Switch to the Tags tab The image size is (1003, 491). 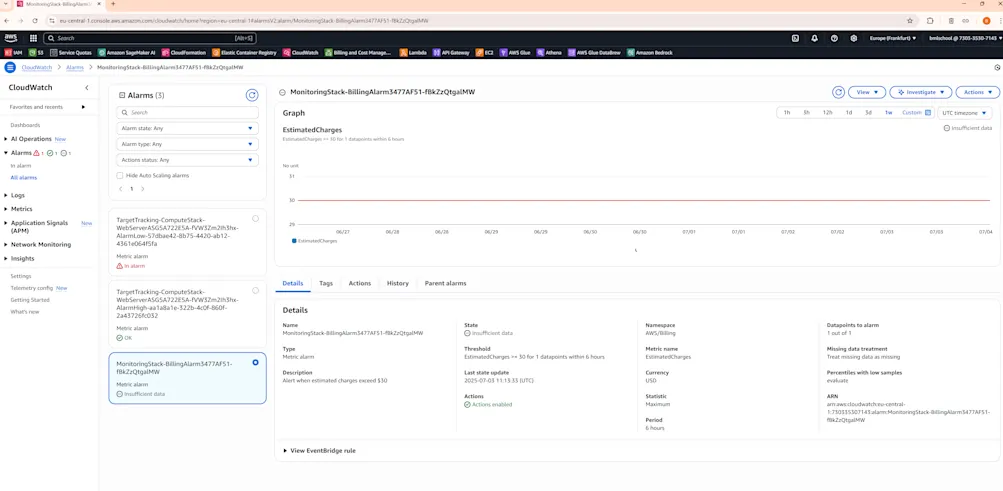(x=326, y=283)
